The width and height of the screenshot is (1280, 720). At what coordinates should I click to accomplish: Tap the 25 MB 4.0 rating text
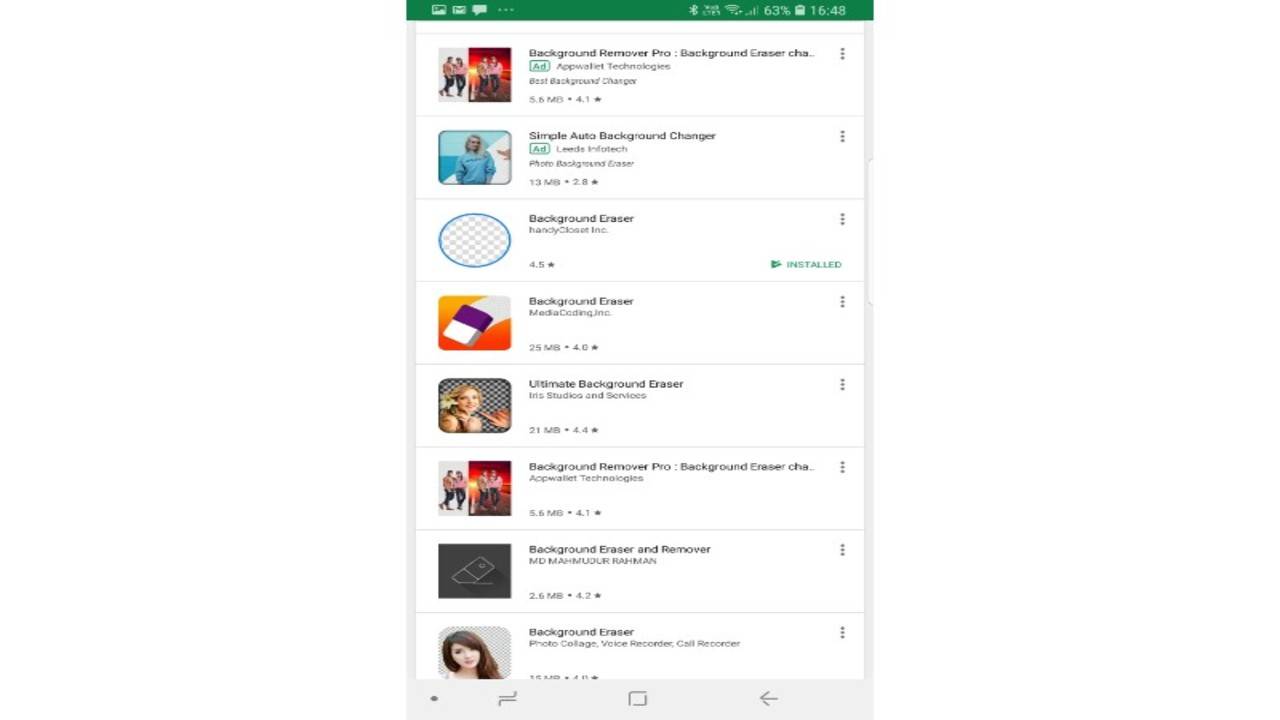coord(564,347)
